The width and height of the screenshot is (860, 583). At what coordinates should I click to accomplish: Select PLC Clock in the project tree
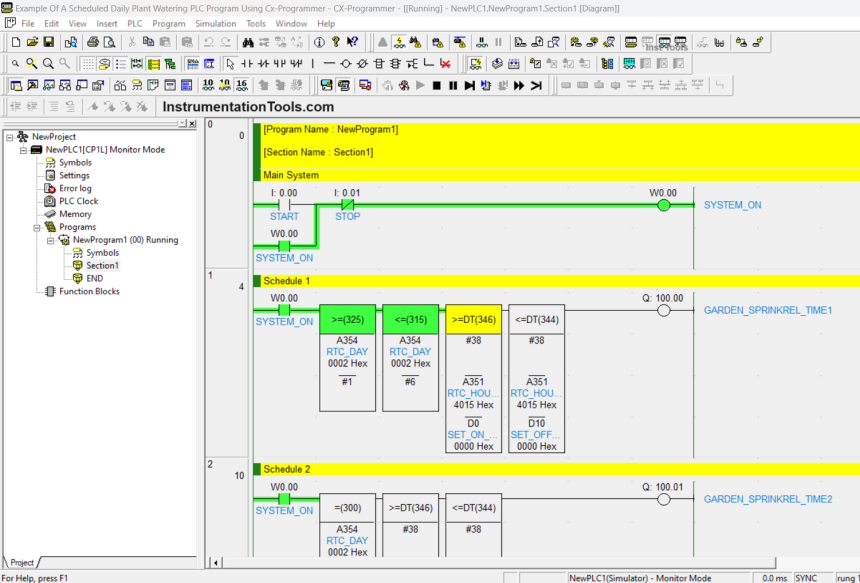[78, 201]
